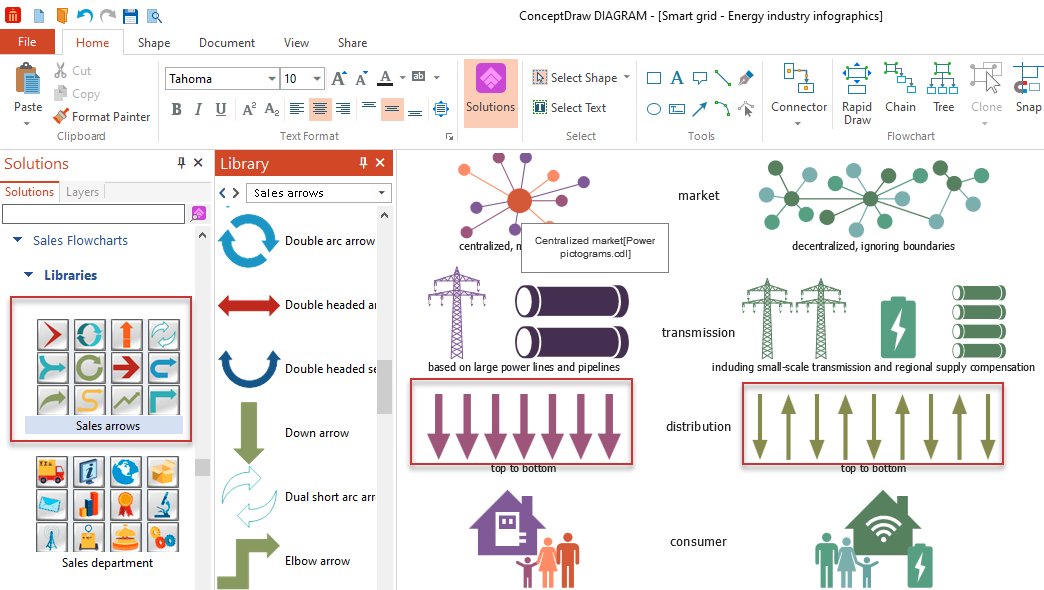The height and width of the screenshot is (590, 1044).
Task: Decrease font size with Shrink Font
Action: (362, 79)
